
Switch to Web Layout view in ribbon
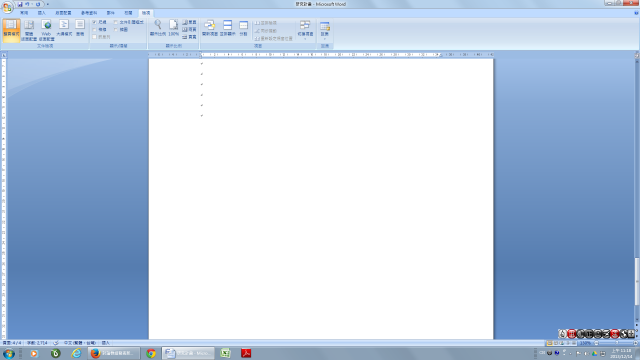(47, 30)
